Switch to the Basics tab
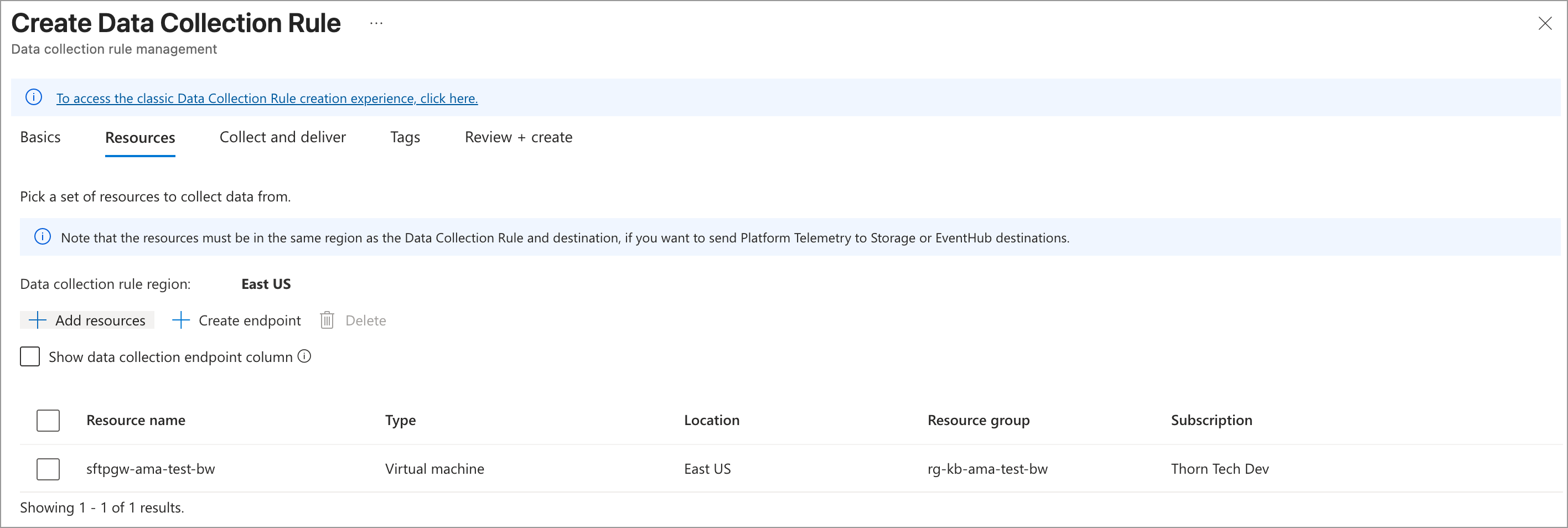 tap(40, 137)
